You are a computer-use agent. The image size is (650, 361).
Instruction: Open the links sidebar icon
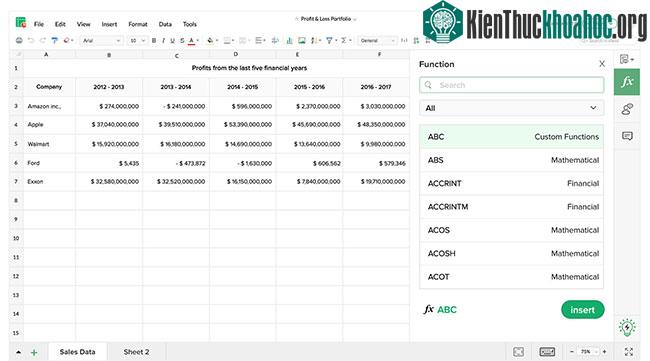(x=627, y=109)
